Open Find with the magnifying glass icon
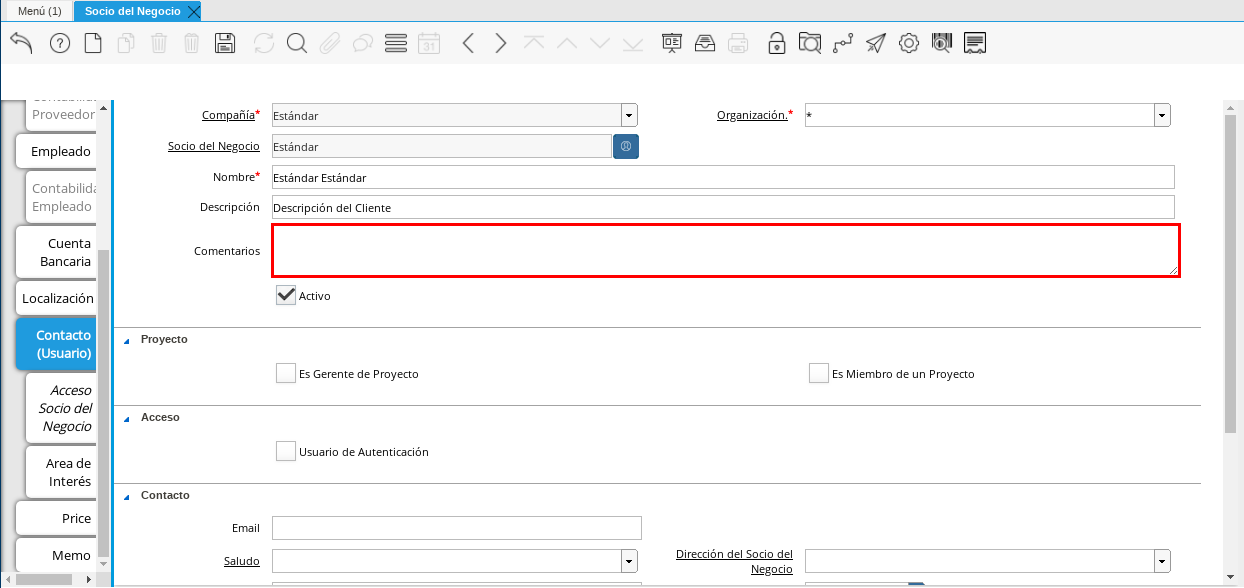 point(296,43)
